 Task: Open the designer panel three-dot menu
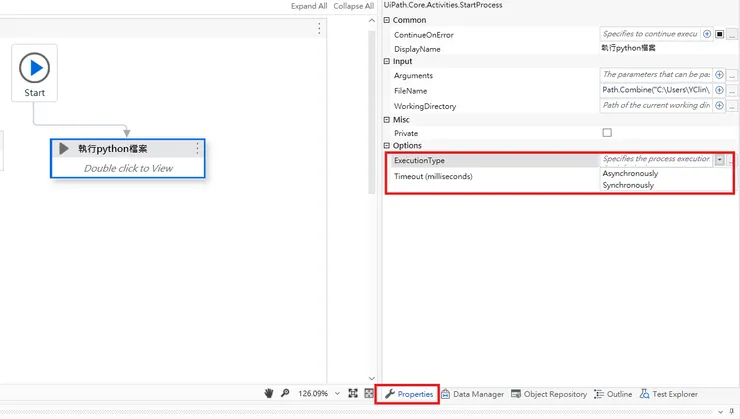tap(319, 28)
